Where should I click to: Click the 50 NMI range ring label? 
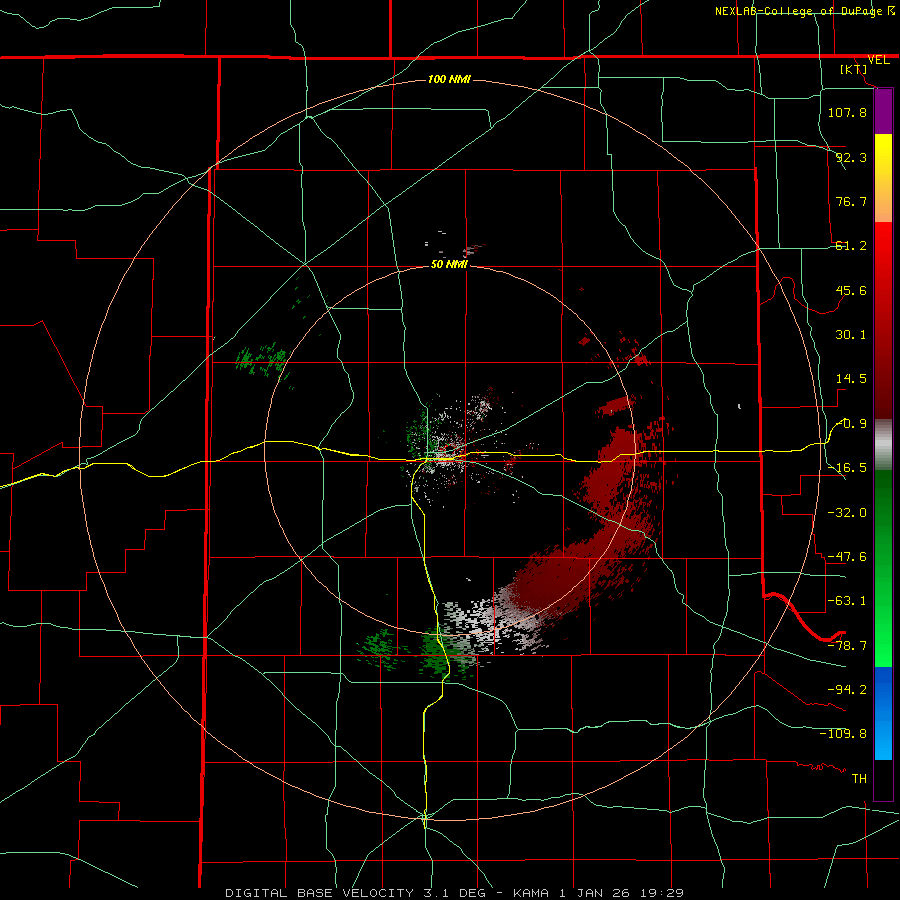(449, 264)
